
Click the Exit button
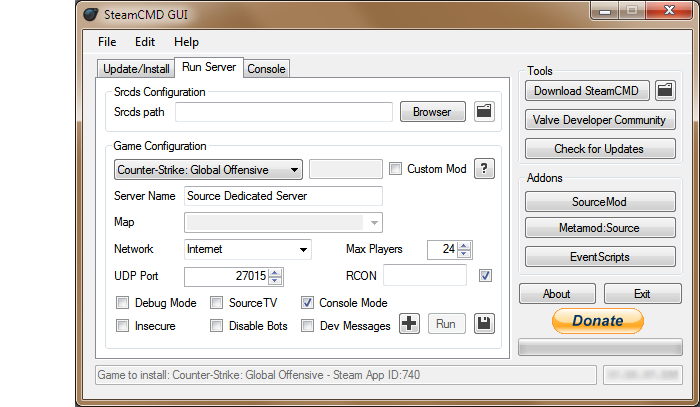pyautogui.click(x=642, y=294)
